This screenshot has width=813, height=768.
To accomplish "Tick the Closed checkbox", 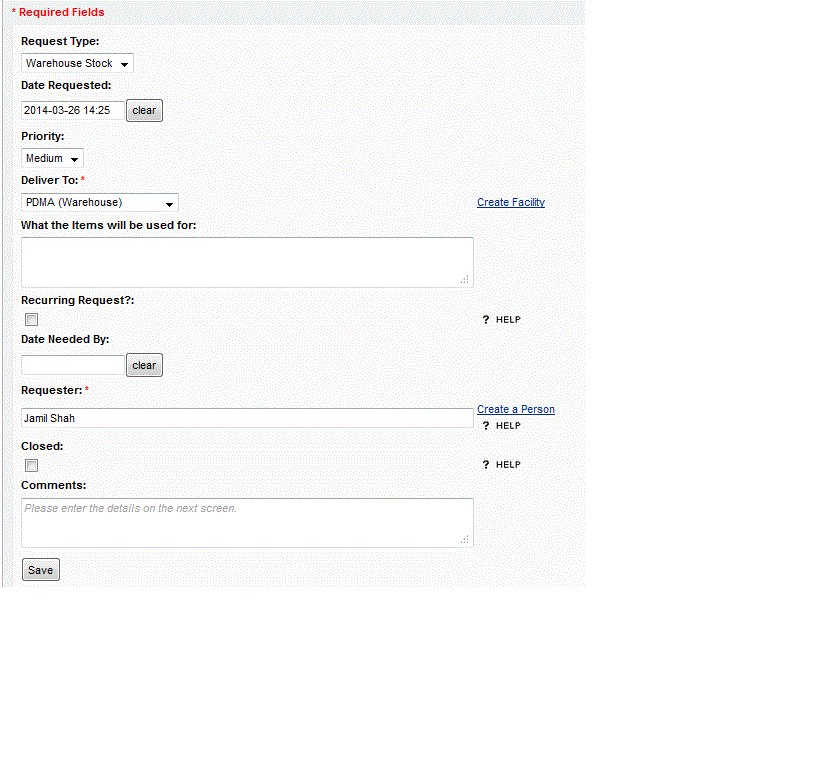I will click(x=32, y=465).
